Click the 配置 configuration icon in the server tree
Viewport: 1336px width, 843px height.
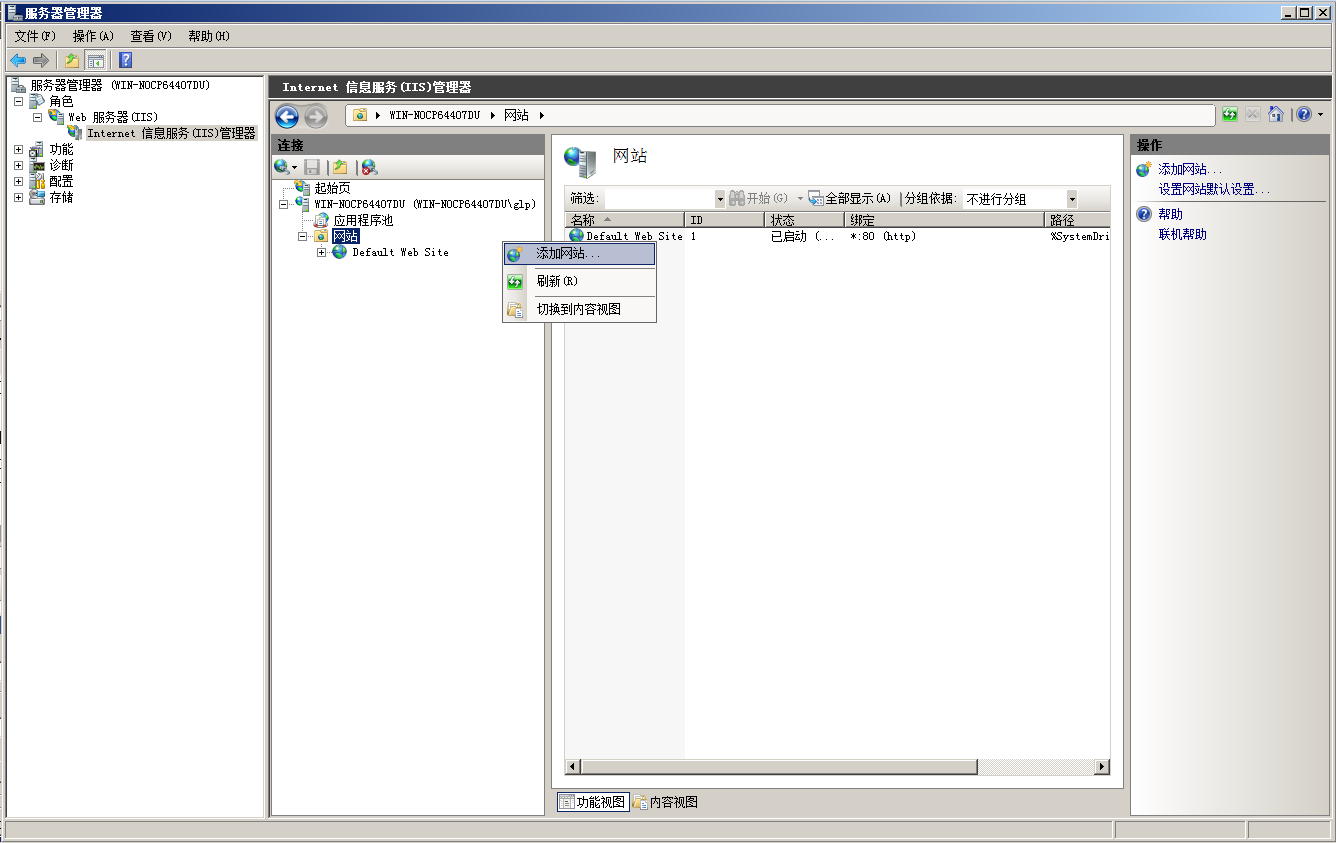37,181
